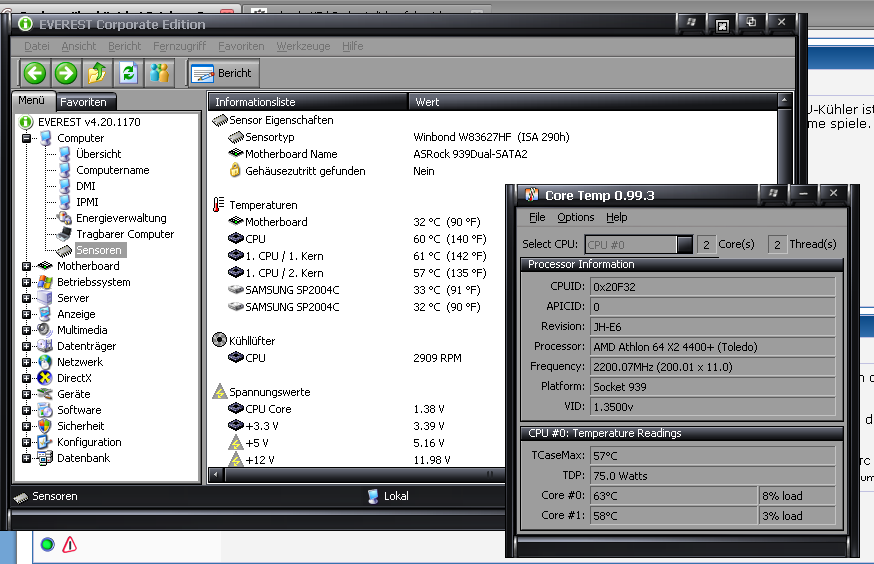Open the EVEREST Hilfe menu
Screen dimensions: 874x564
tap(353, 46)
